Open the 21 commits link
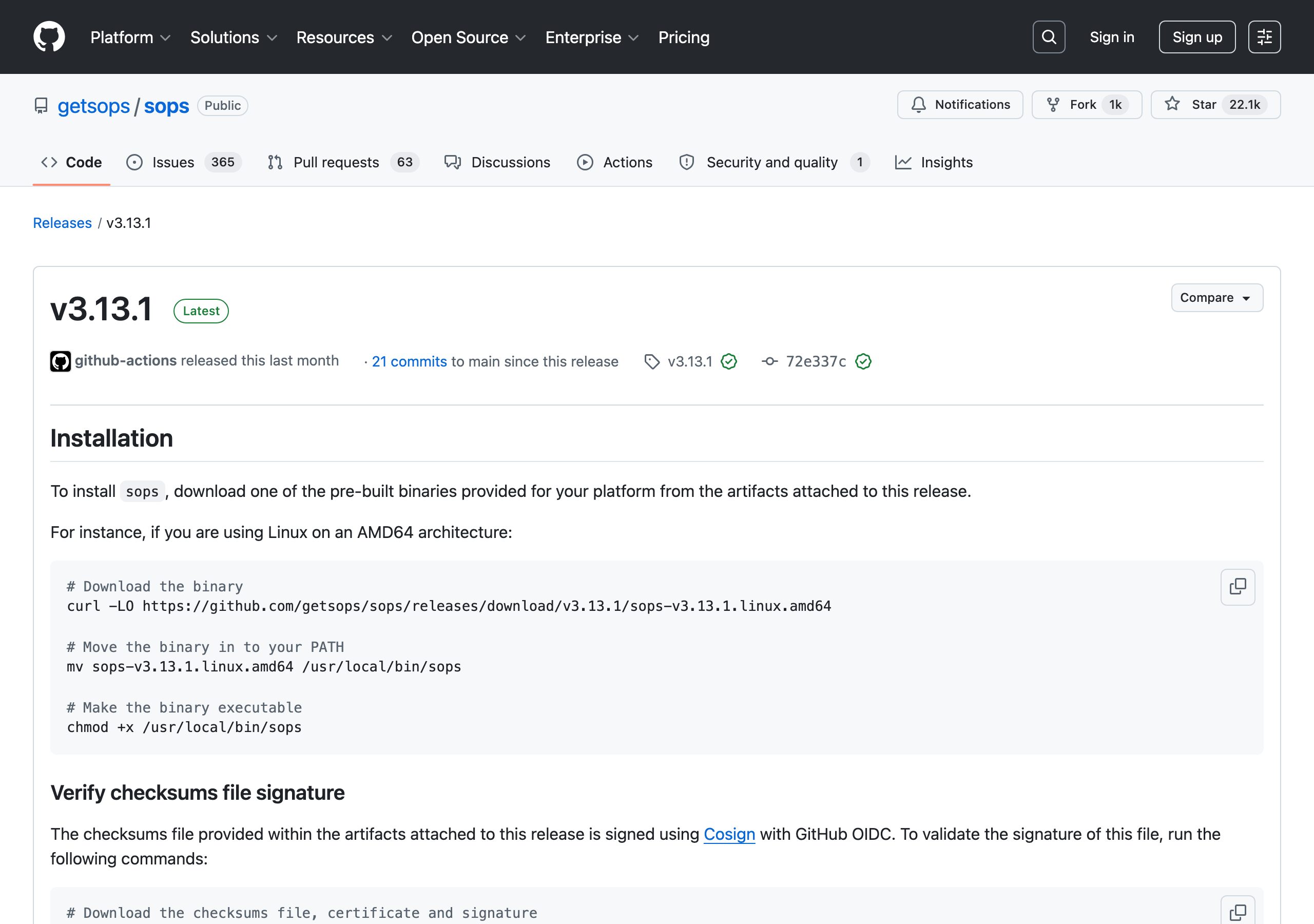 [x=409, y=362]
